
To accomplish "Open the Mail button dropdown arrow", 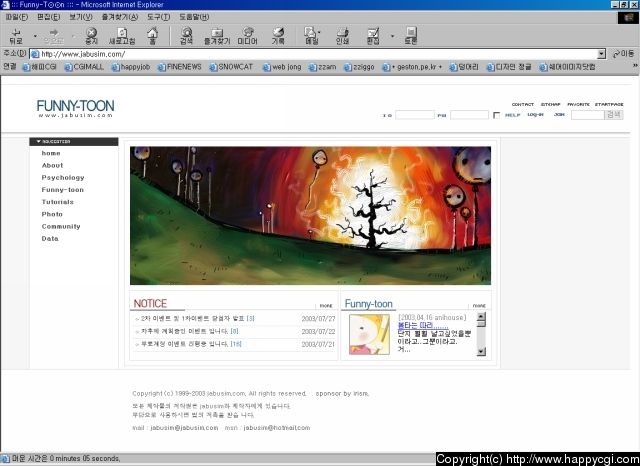I will (x=320, y=32).
